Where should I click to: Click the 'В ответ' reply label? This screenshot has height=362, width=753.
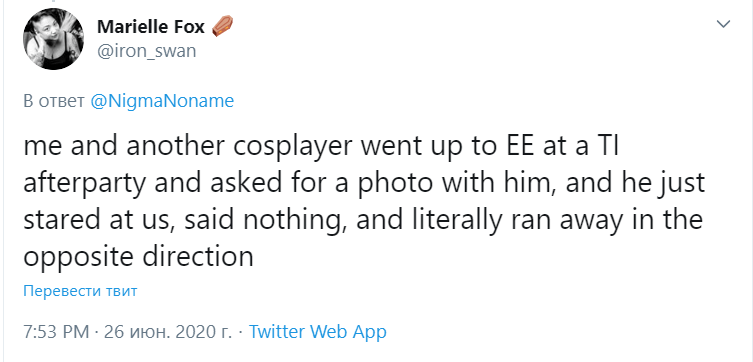[54, 101]
